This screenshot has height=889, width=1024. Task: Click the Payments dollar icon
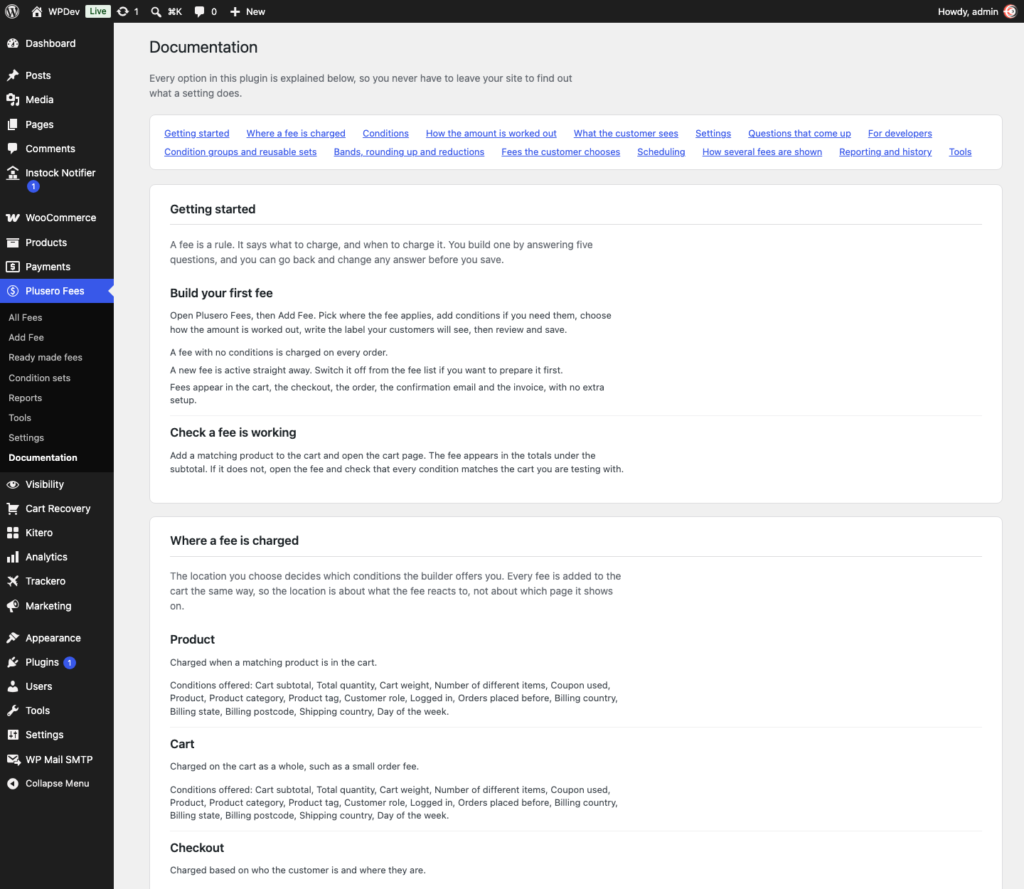pyautogui.click(x=12, y=267)
